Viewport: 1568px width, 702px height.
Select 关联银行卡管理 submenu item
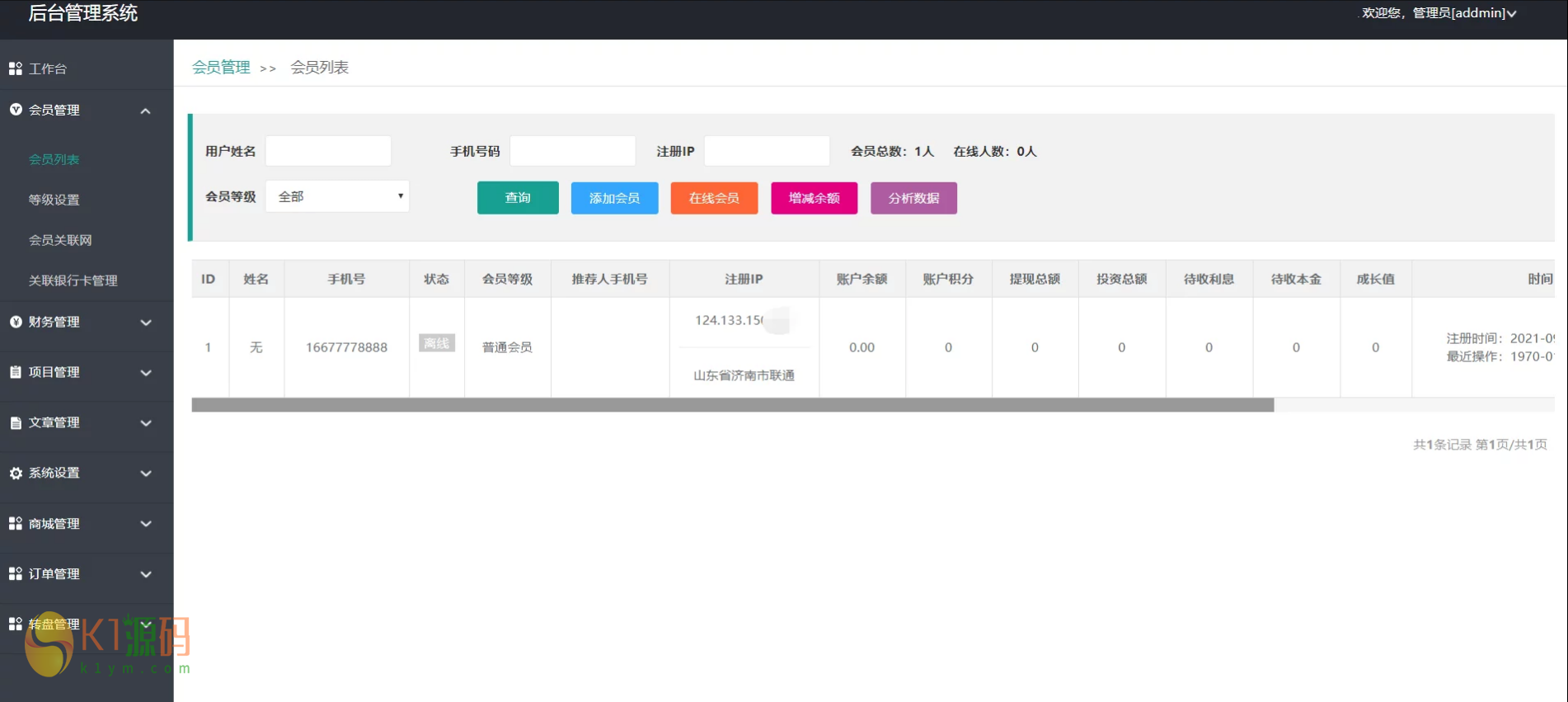point(73,280)
